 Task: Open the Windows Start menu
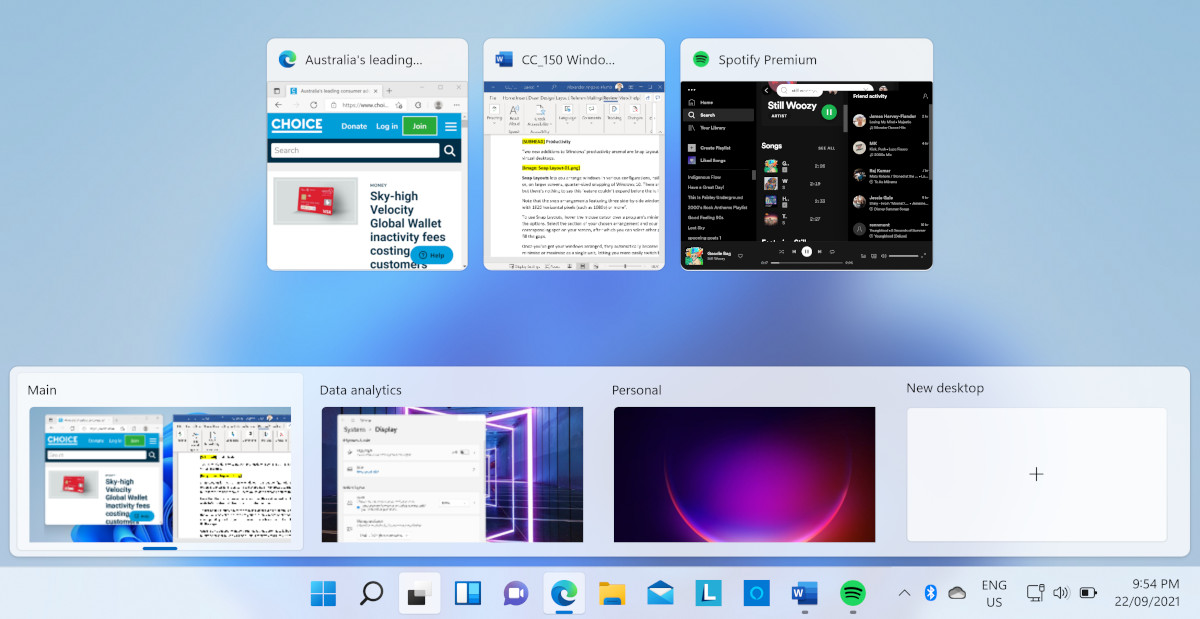pyautogui.click(x=323, y=593)
